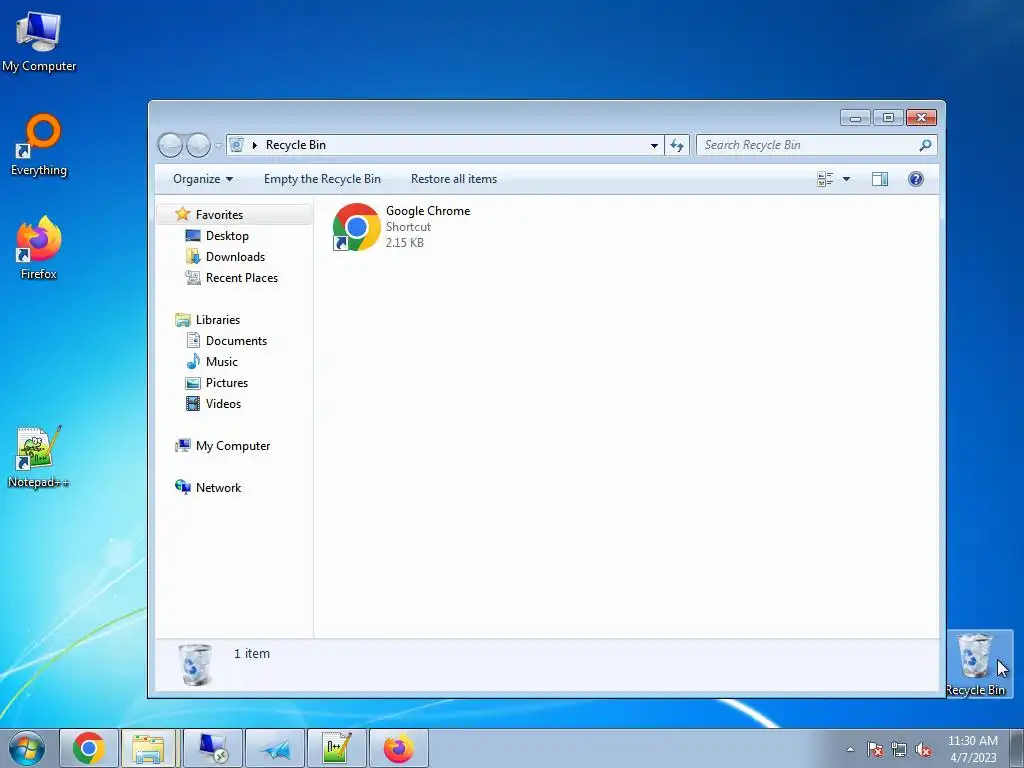Image resolution: width=1024 pixels, height=768 pixels.
Task: Select the Firefox desktop shortcut
Action: click(x=39, y=248)
